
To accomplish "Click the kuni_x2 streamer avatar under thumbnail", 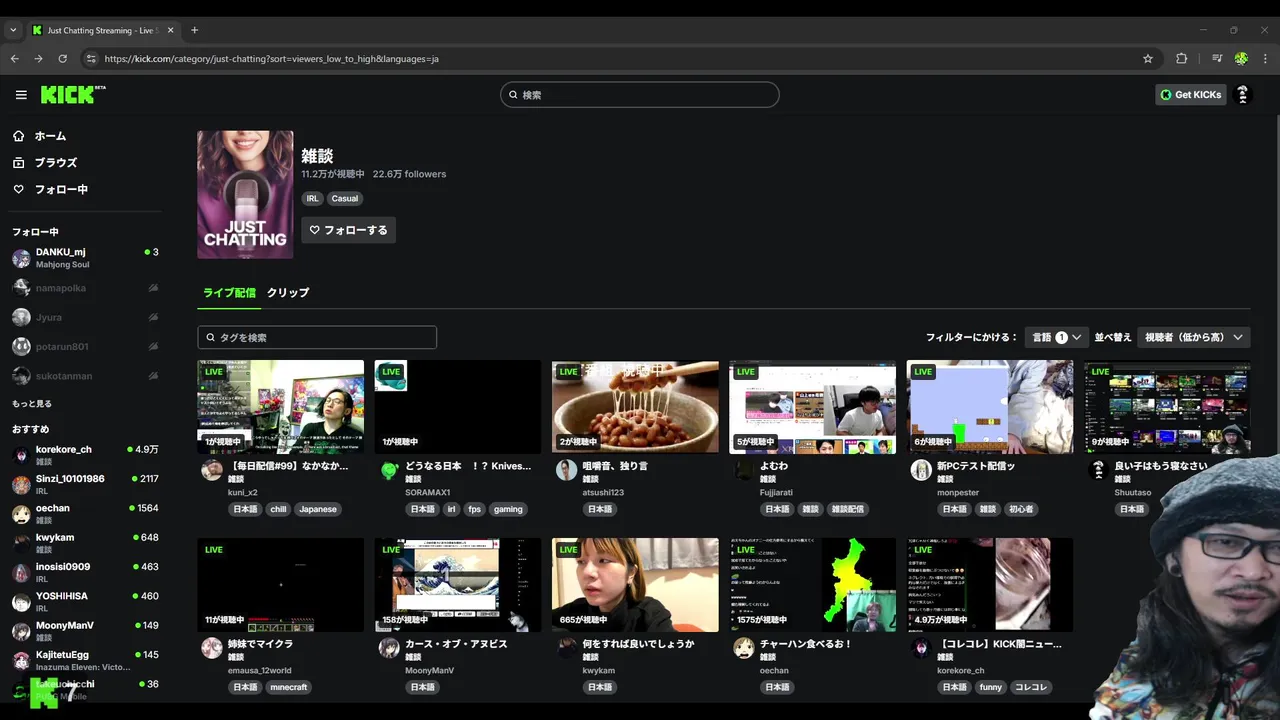I will click(x=212, y=471).
